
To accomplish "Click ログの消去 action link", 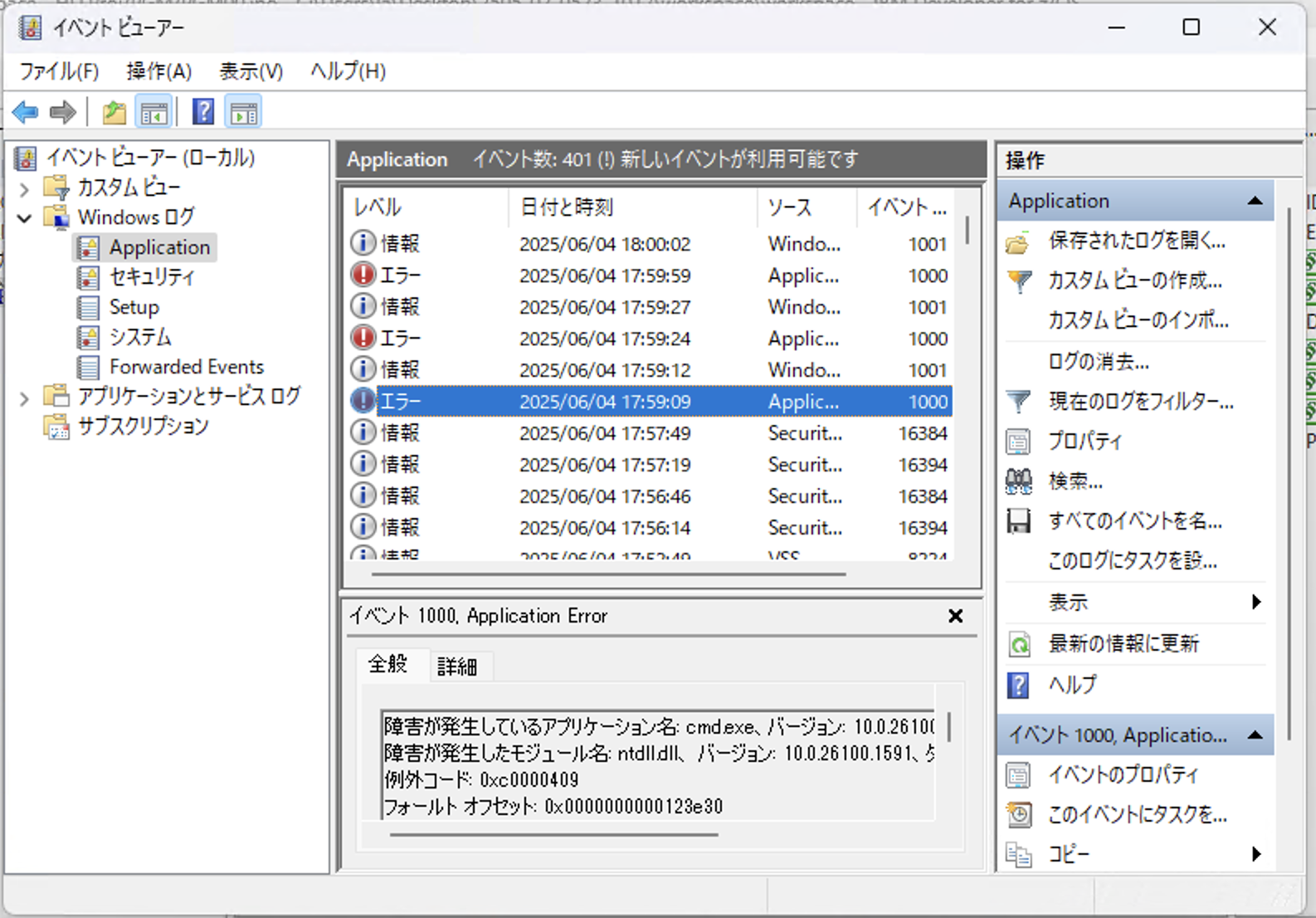I will (x=1099, y=362).
